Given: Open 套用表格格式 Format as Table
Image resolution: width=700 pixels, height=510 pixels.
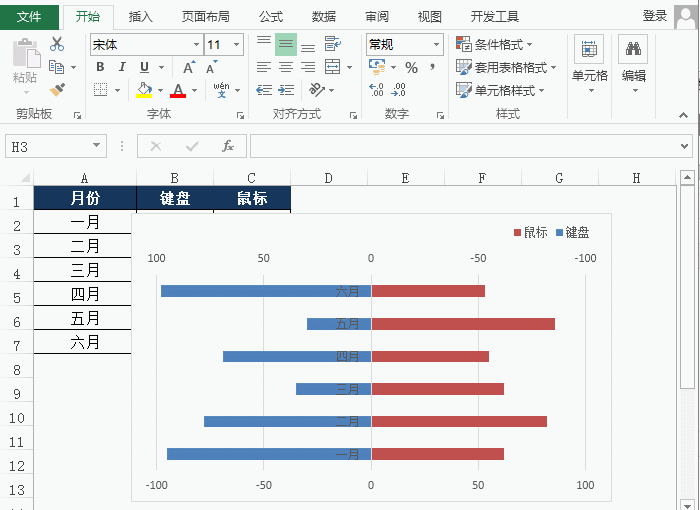Looking at the screenshot, I should (506, 67).
